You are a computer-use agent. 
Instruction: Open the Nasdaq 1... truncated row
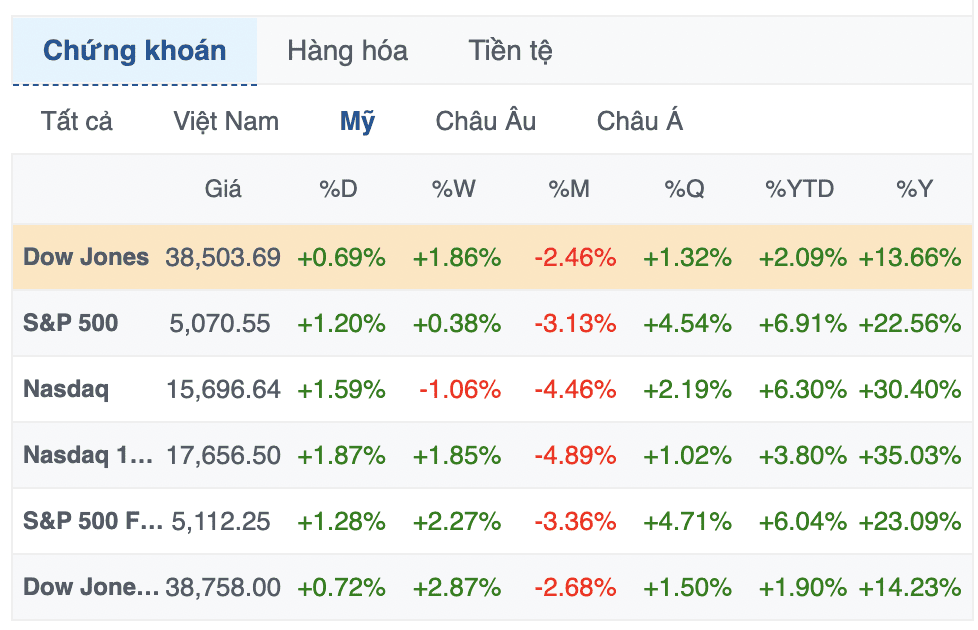(492, 455)
